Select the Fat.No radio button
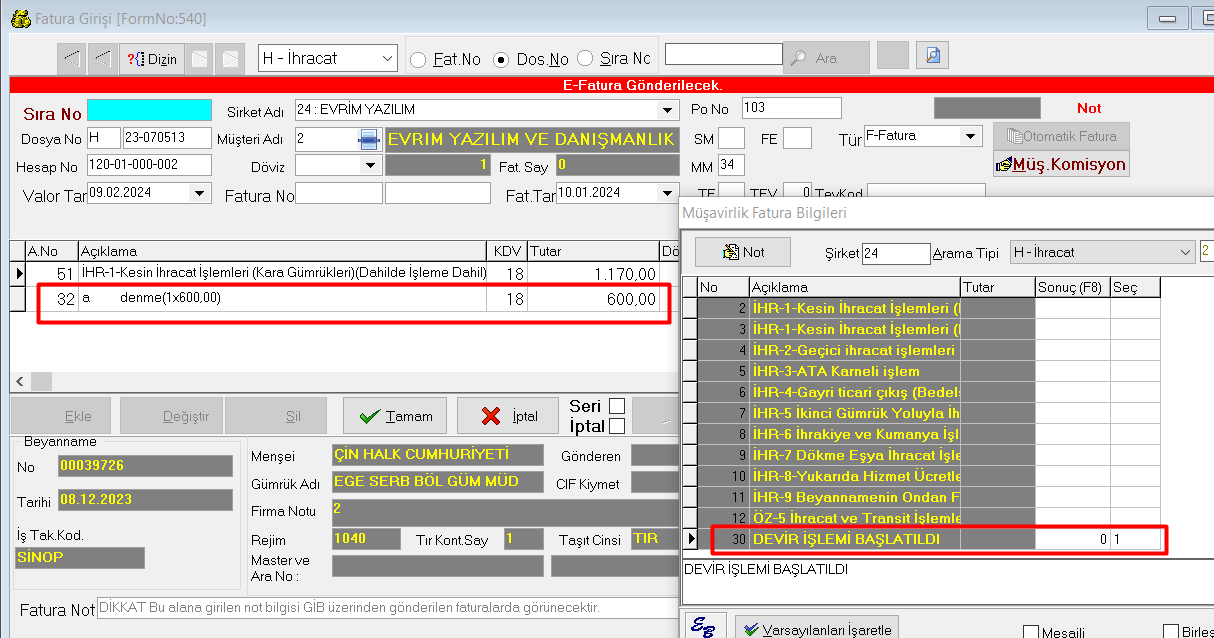 (x=418, y=59)
